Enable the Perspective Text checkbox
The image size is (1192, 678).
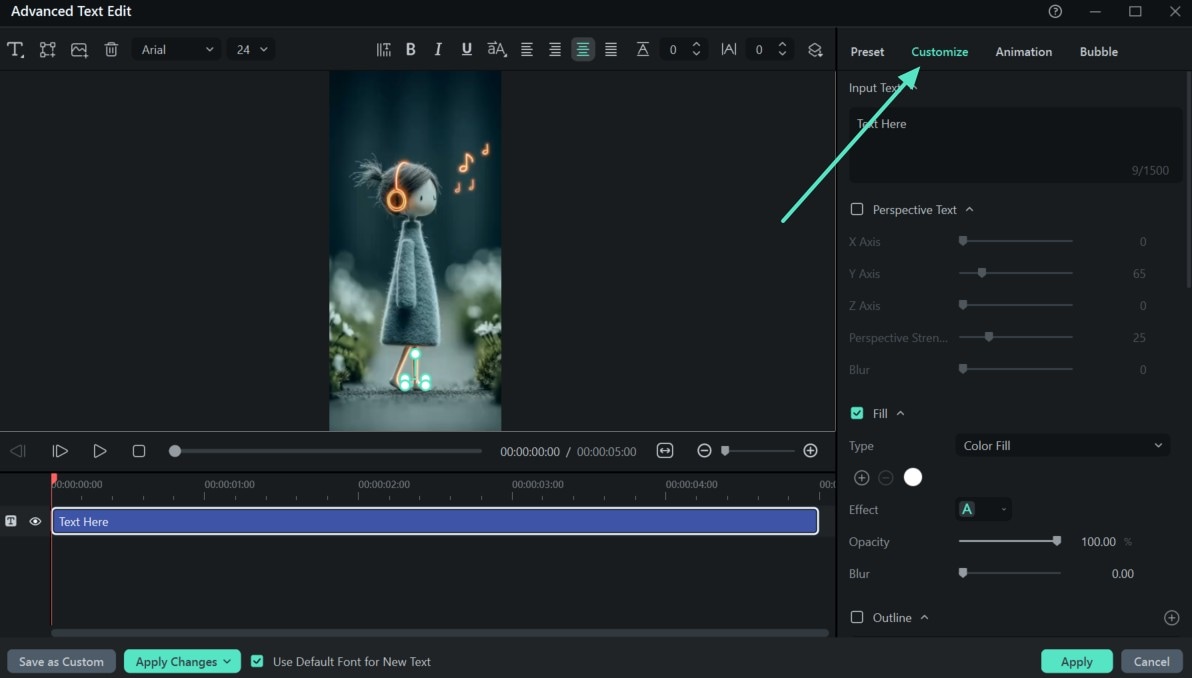[857, 209]
